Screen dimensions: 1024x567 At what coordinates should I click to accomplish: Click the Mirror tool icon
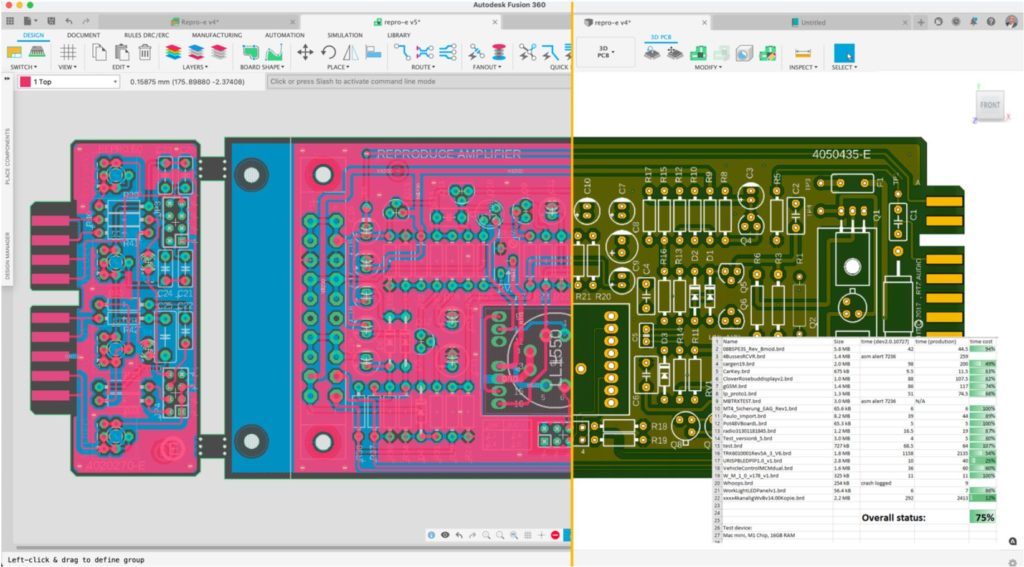pos(352,53)
